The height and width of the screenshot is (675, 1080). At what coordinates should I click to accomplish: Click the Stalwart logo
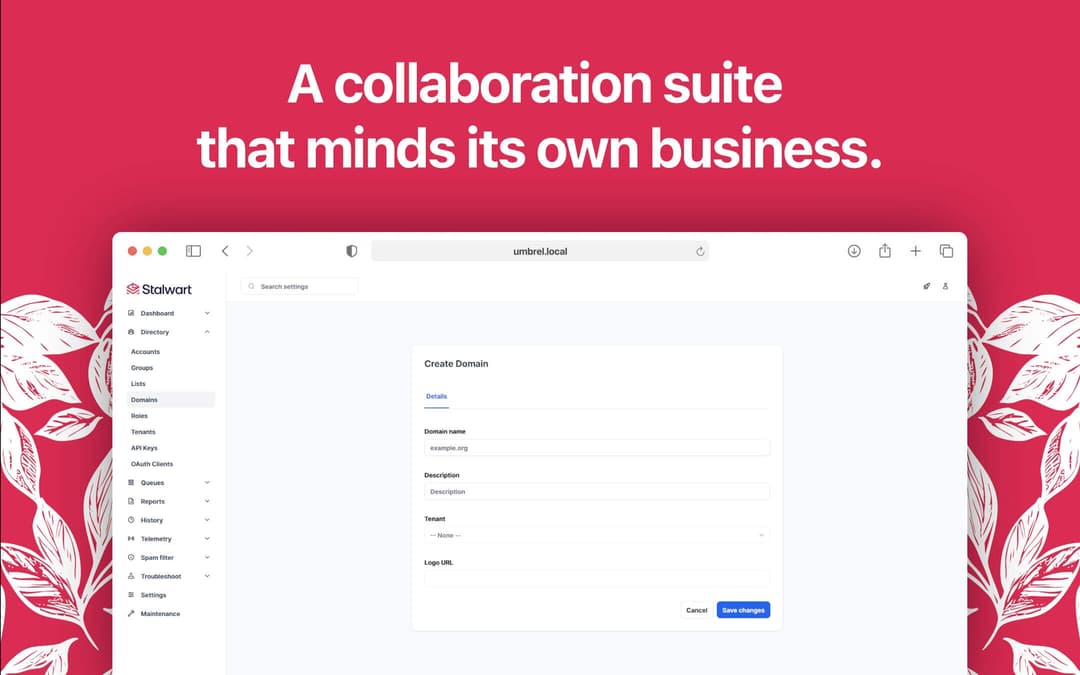[159, 289]
